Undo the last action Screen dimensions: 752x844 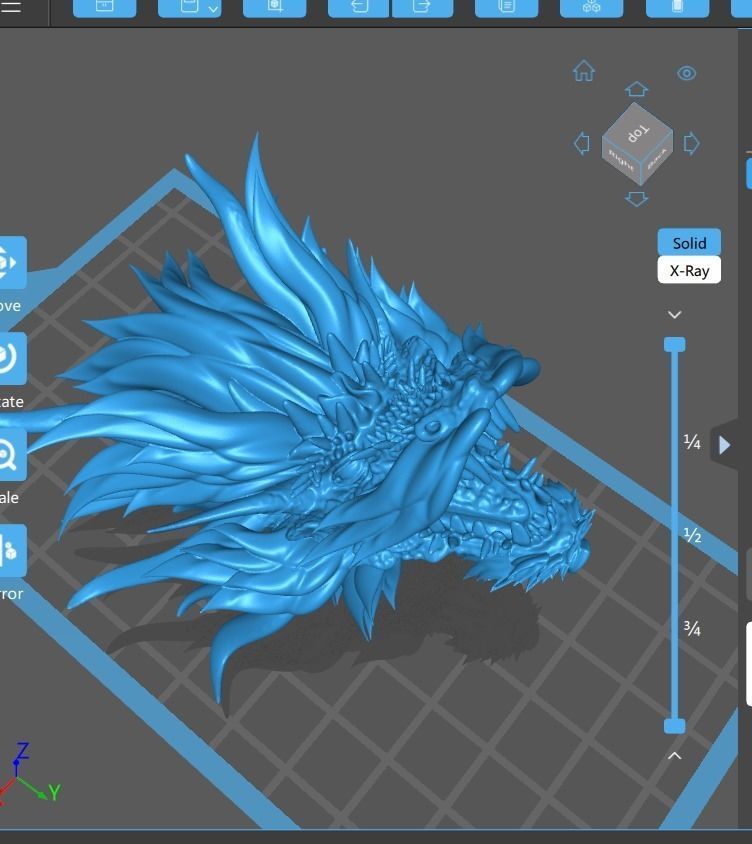tap(359, 7)
